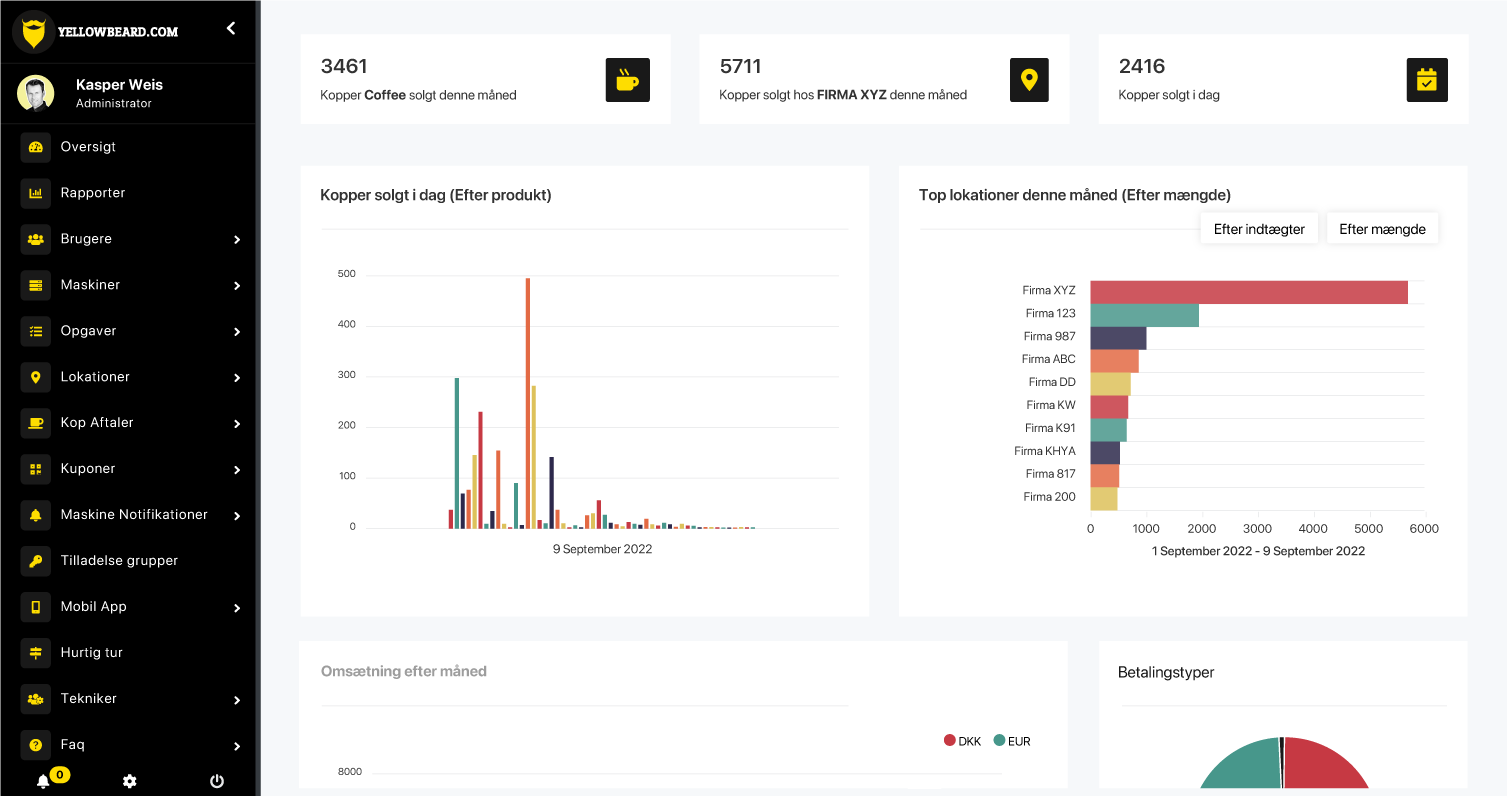Click the Rapporter chart icon
This screenshot has width=1507, height=796.
click(x=36, y=193)
